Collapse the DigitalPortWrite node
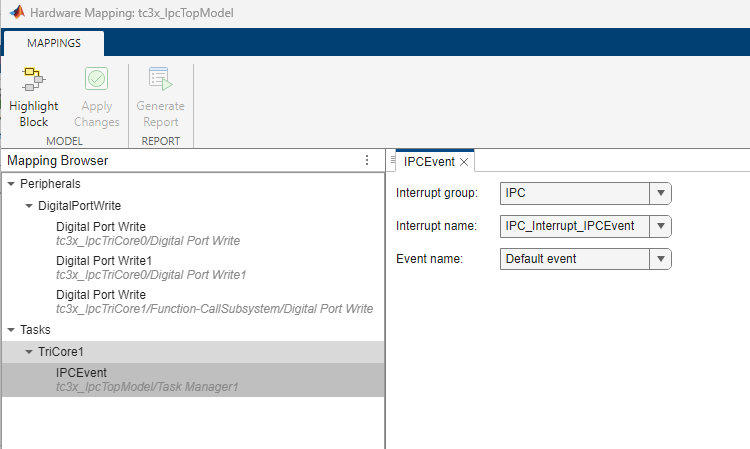750x449 pixels. [29, 206]
